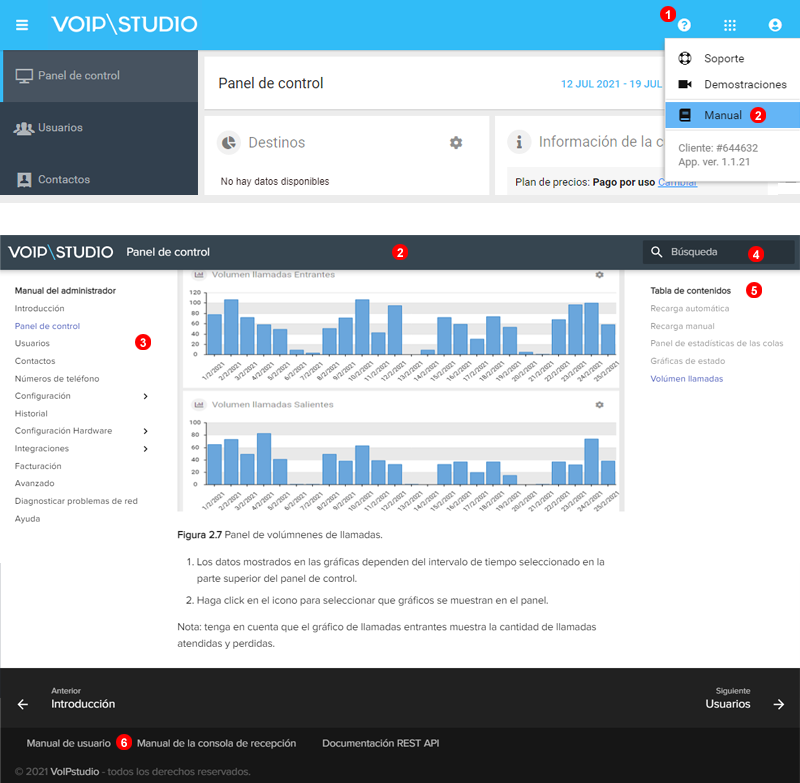This screenshot has height=783, width=800.
Task: Jump to Panel de estadísticas de las colas
Action: [717, 343]
